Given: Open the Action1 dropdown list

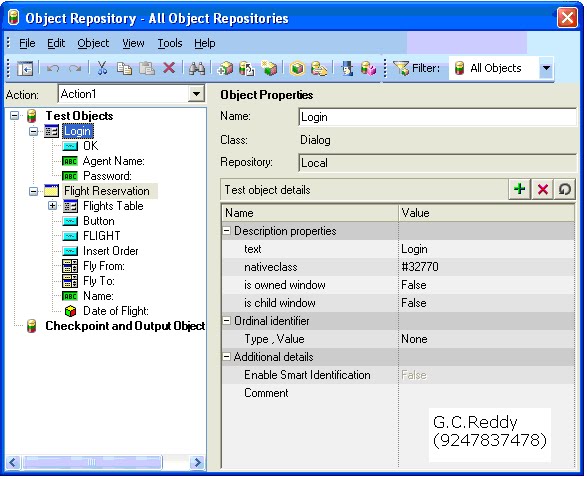Looking at the screenshot, I should point(196,94).
